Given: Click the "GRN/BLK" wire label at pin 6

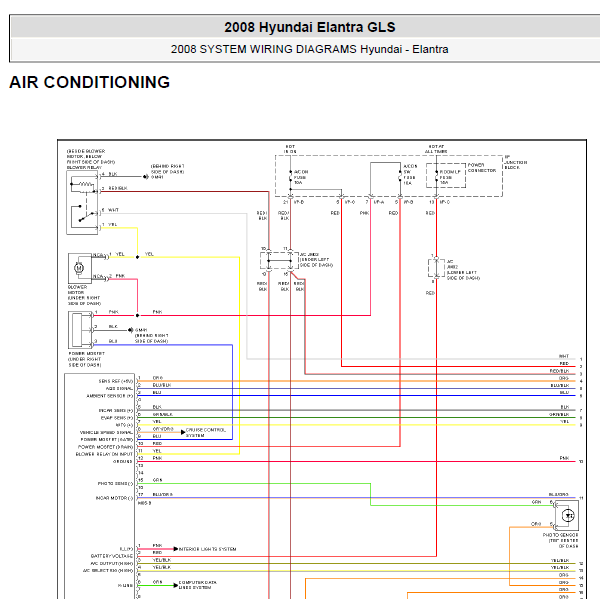Looking at the screenshot, I should 163,414.
